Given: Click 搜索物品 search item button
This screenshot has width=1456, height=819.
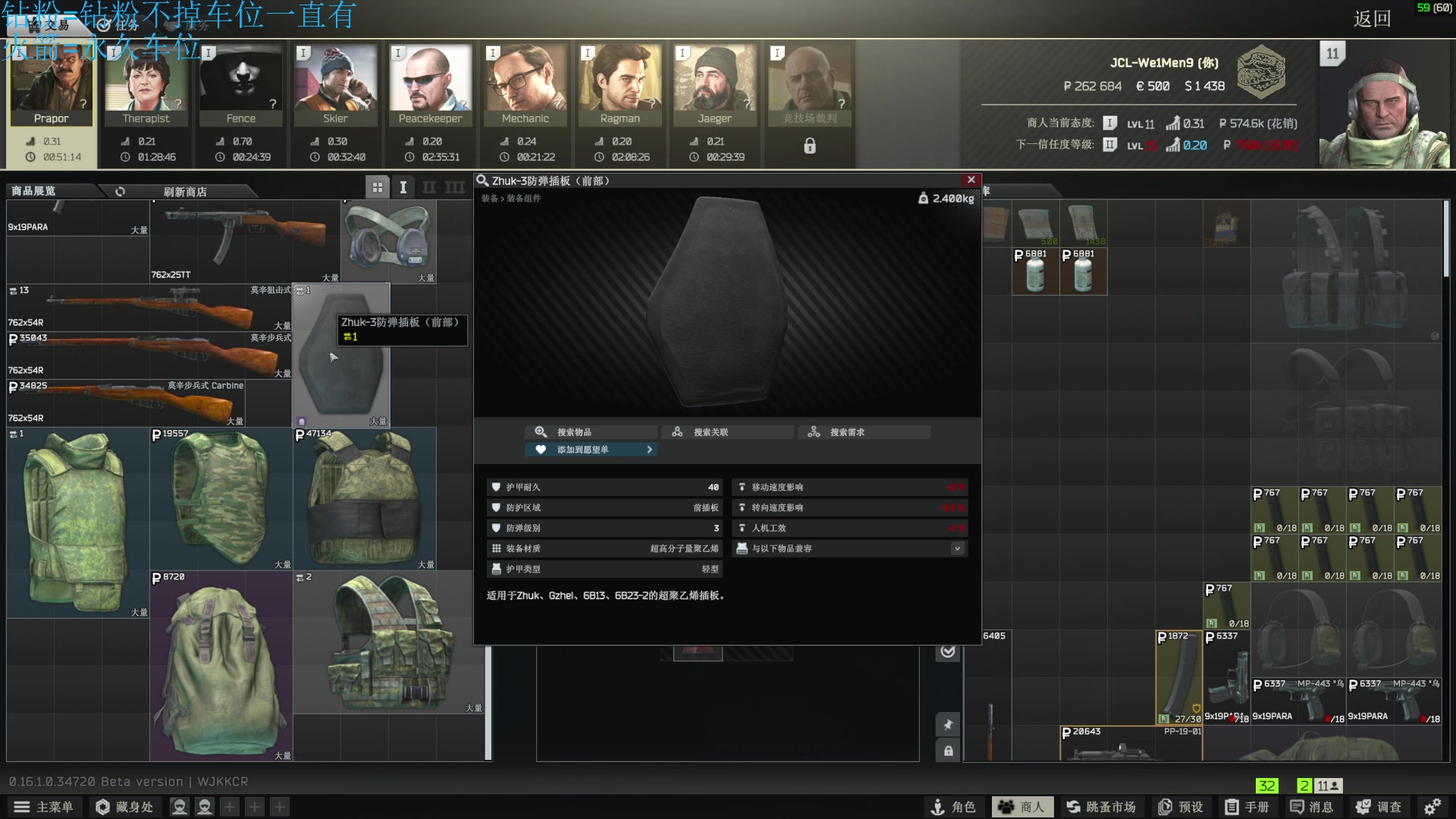Looking at the screenshot, I should [591, 432].
